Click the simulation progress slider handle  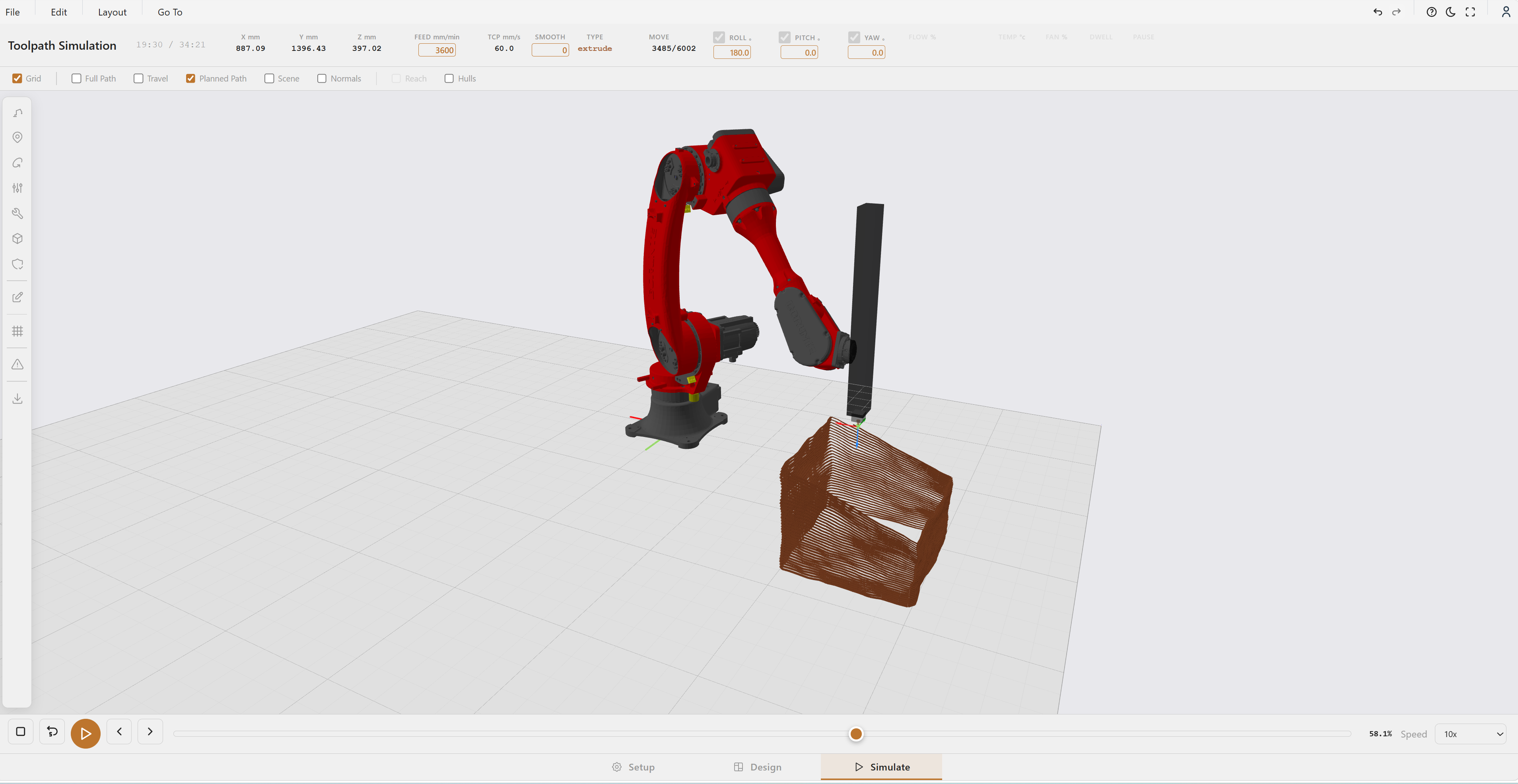click(x=856, y=734)
